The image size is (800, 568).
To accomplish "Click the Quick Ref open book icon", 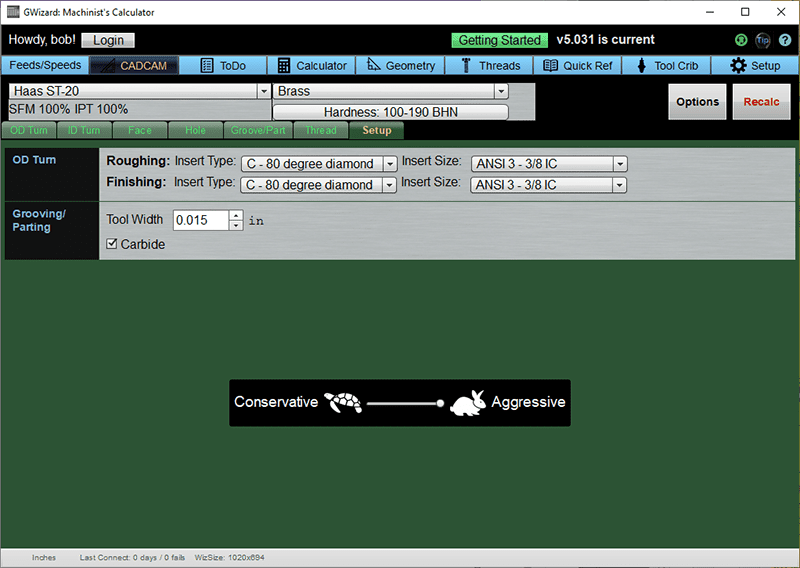I will [x=550, y=65].
